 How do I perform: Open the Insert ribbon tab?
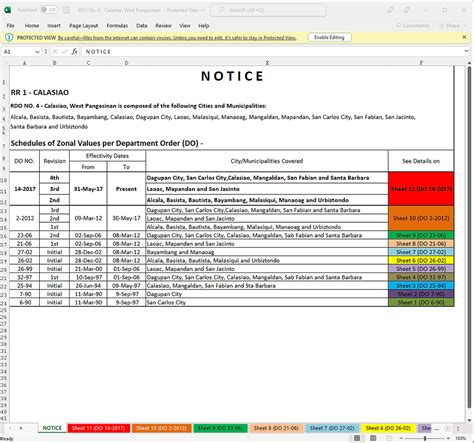(54, 26)
